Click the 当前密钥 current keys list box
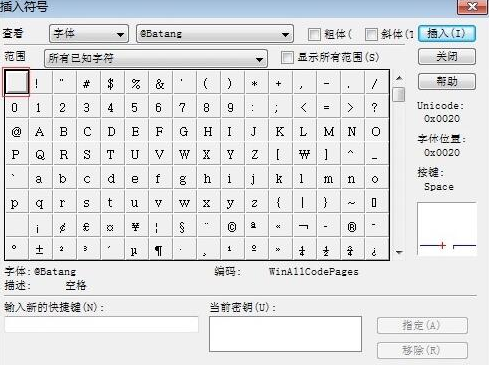The image size is (489, 365). tap(285, 334)
